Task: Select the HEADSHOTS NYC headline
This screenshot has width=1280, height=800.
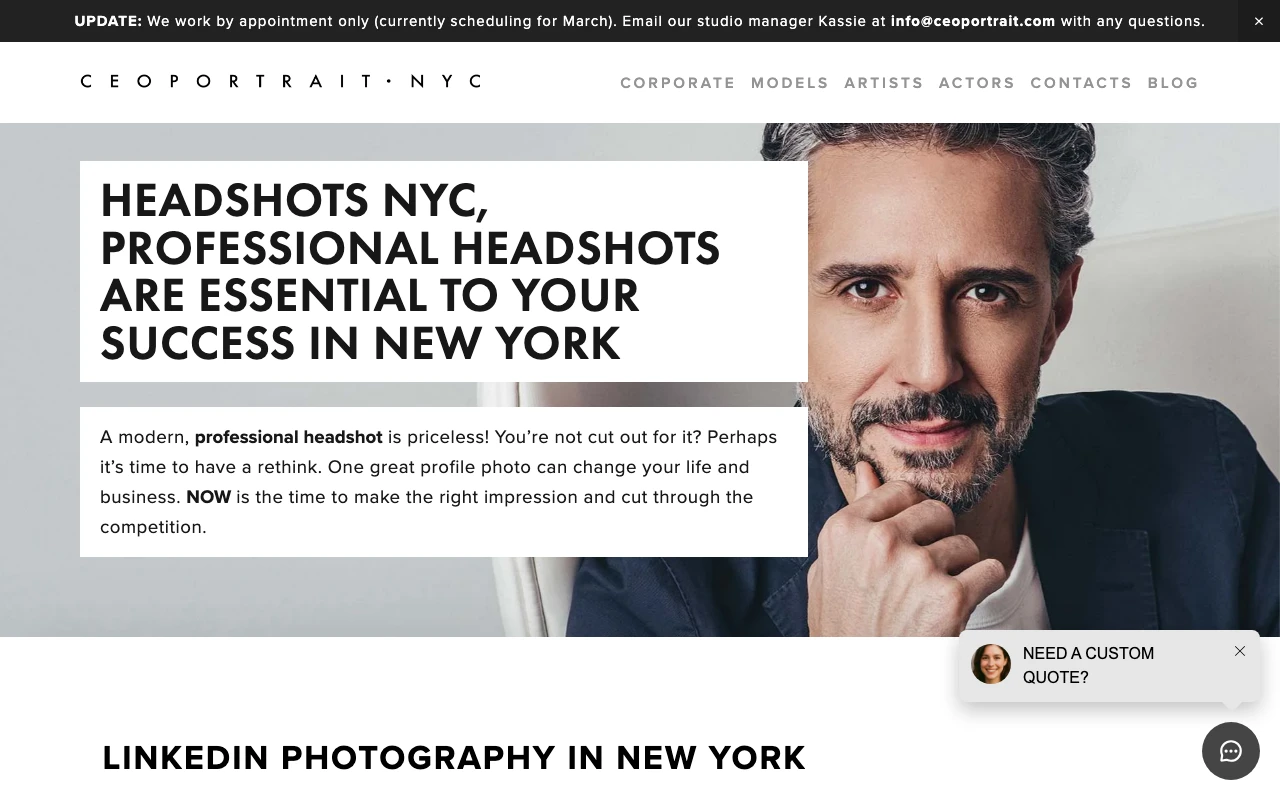Action: pos(410,272)
